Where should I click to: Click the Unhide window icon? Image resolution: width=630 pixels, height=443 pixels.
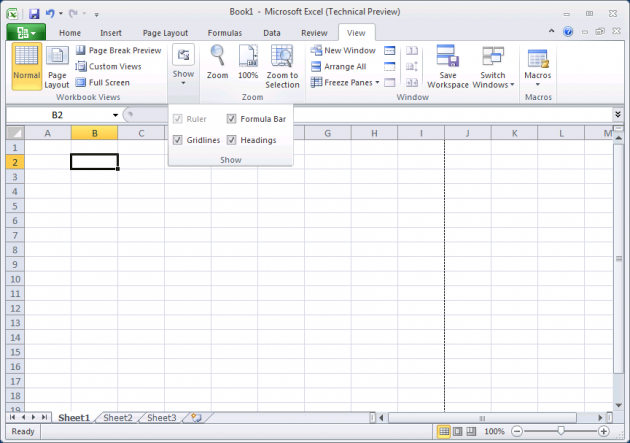[390, 82]
